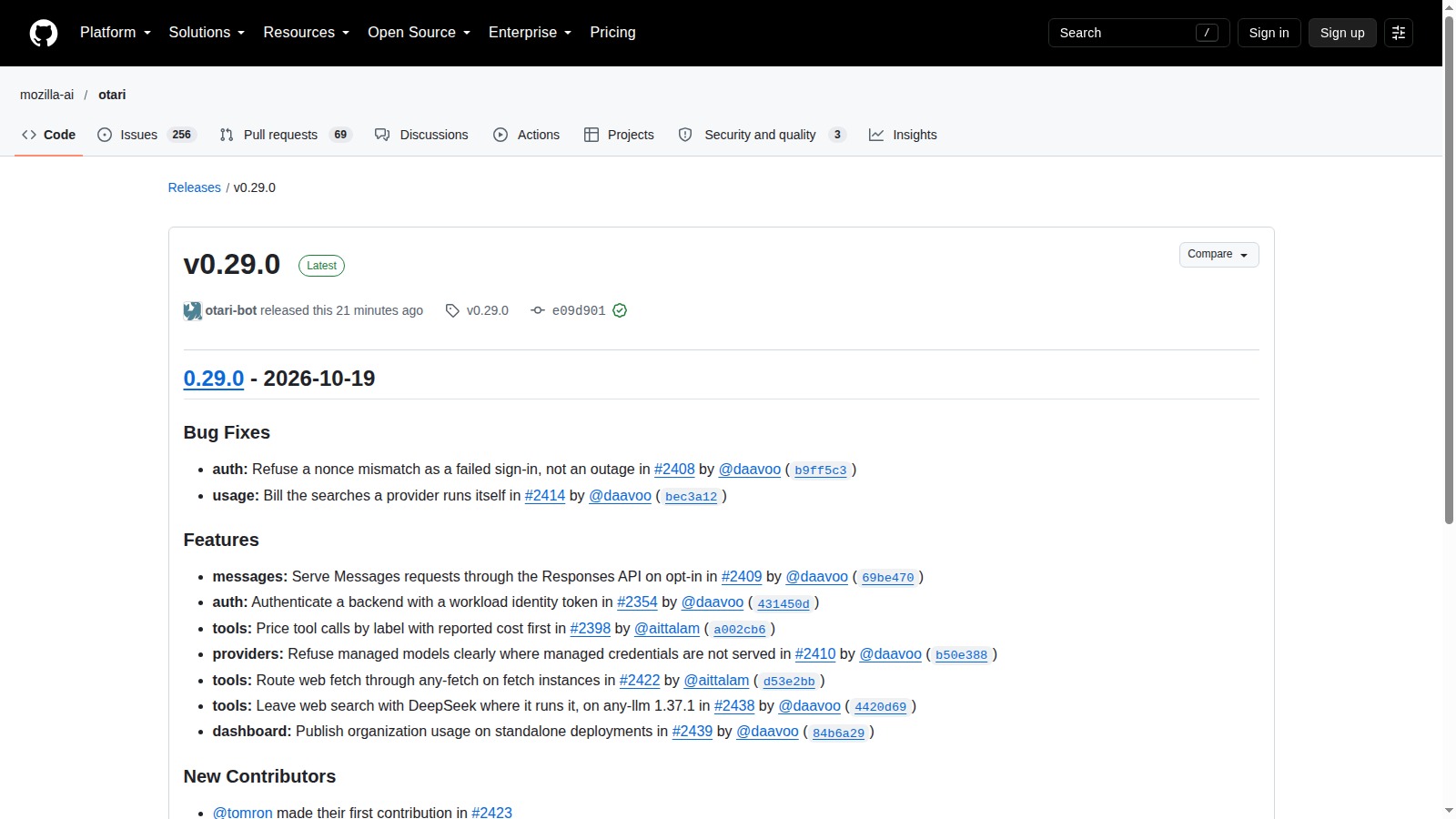Image resolution: width=1456 pixels, height=819 pixels.
Task: Click the Discussions speech bubble icon
Action: [382, 135]
